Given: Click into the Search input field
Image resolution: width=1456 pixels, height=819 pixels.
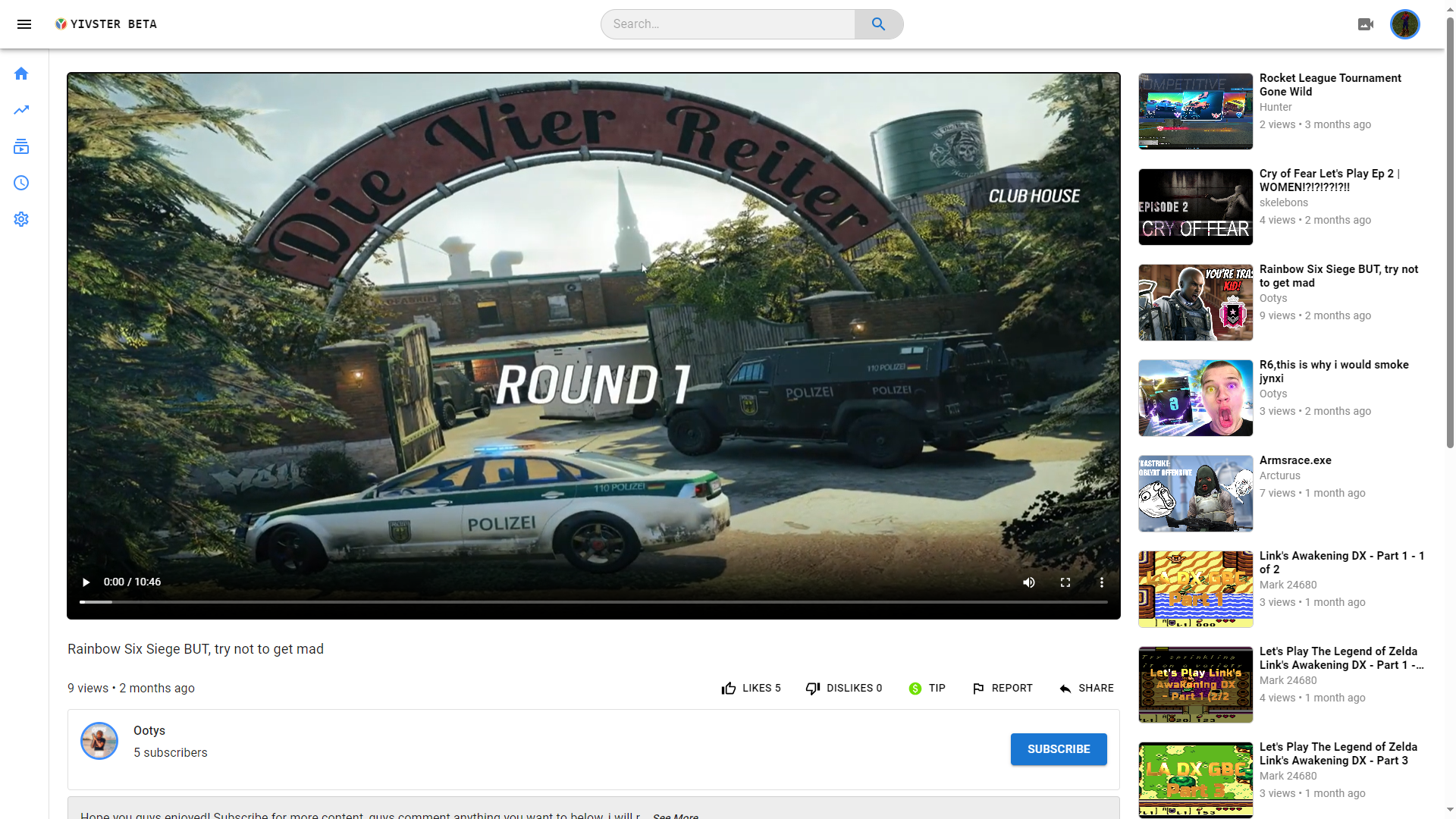Looking at the screenshot, I should (728, 24).
